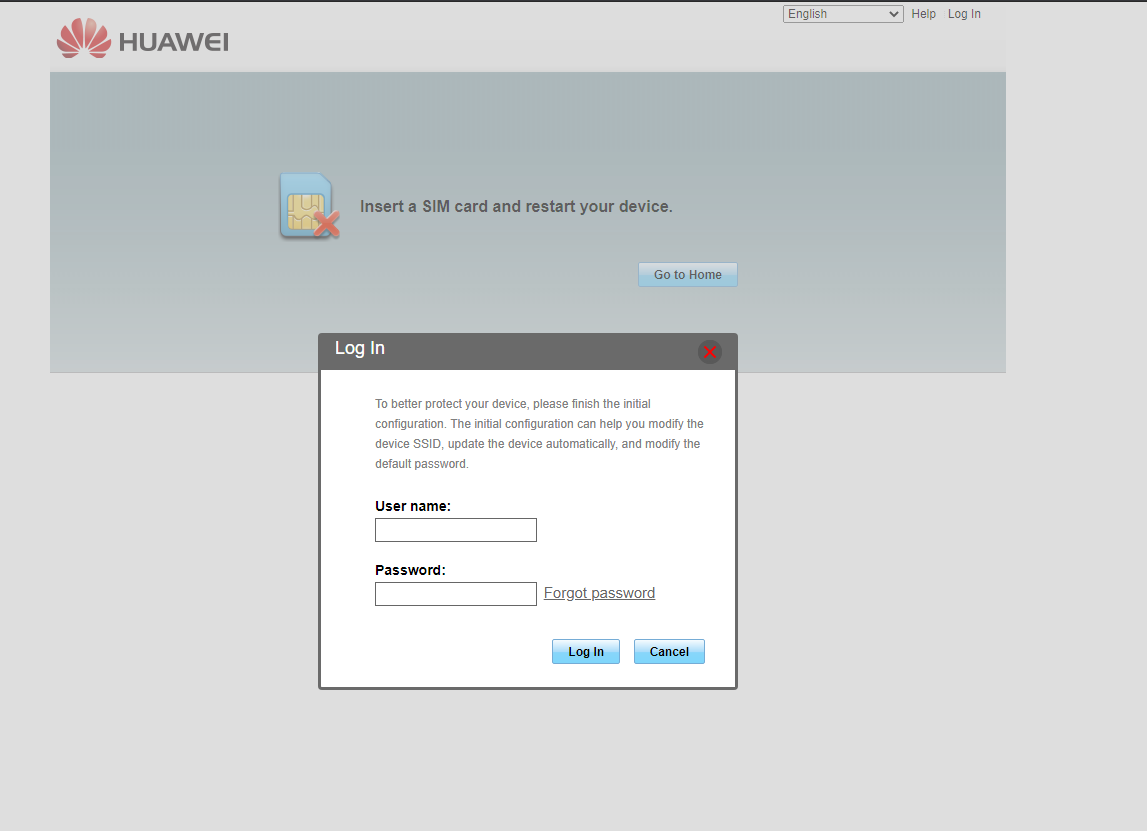This screenshot has width=1147, height=831.
Task: Submit with the dialog Log In button
Action: click(585, 652)
